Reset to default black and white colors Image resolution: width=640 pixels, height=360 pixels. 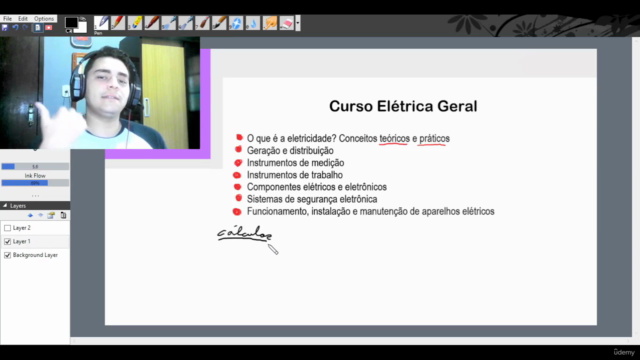coord(69,31)
